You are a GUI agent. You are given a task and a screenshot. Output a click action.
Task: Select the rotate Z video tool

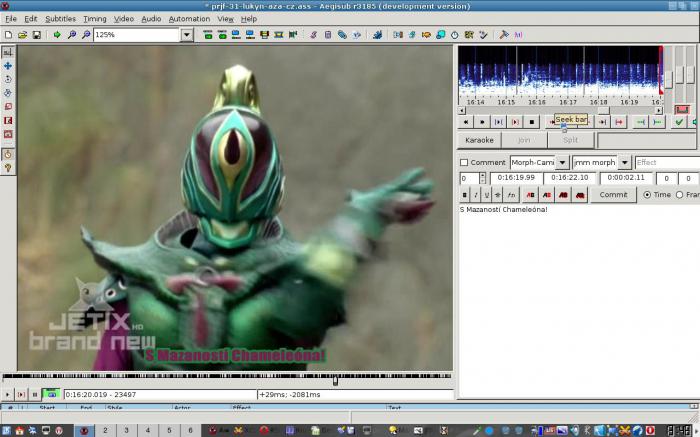pyautogui.click(x=8, y=79)
